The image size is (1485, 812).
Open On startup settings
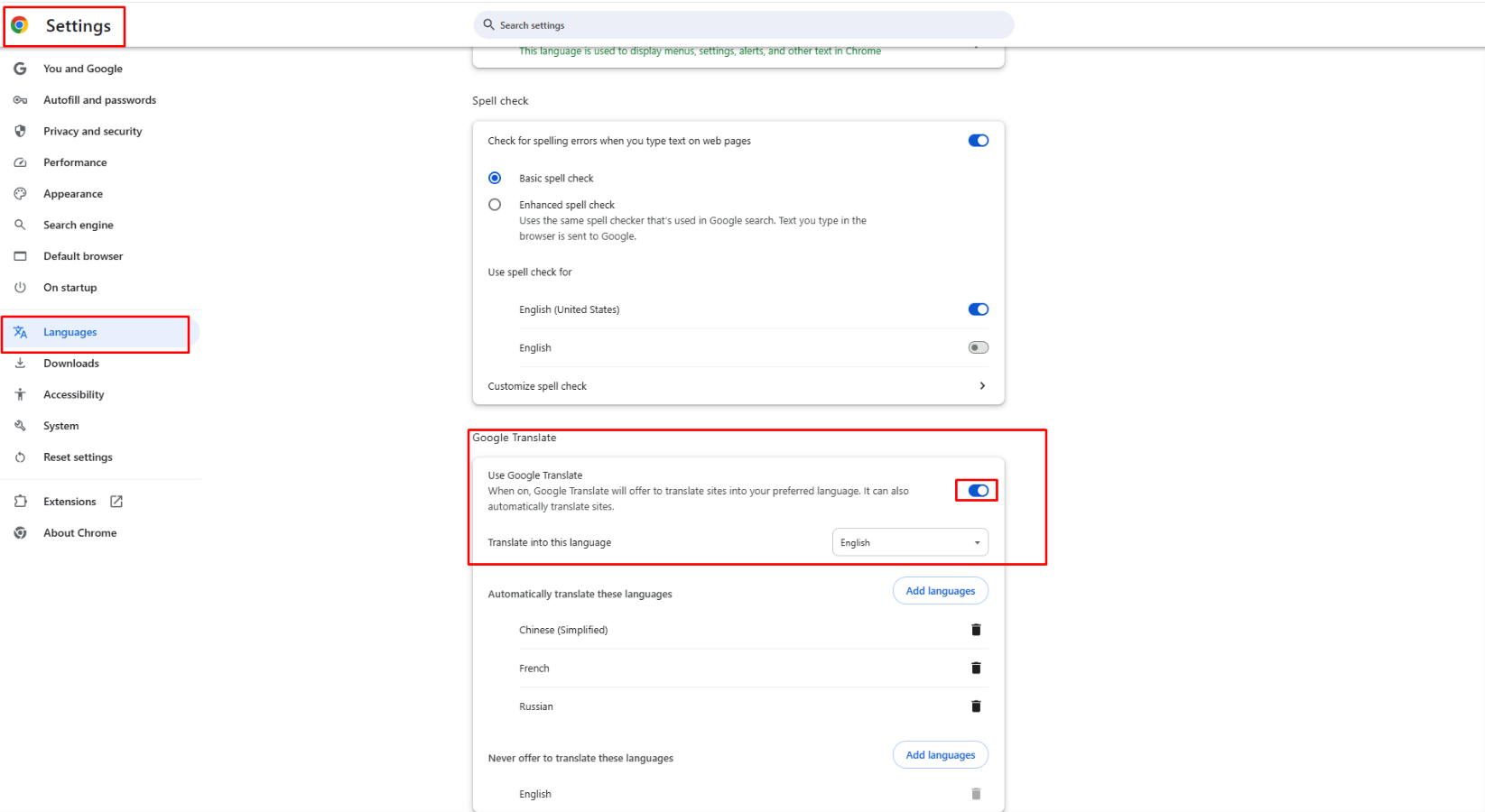coord(70,288)
